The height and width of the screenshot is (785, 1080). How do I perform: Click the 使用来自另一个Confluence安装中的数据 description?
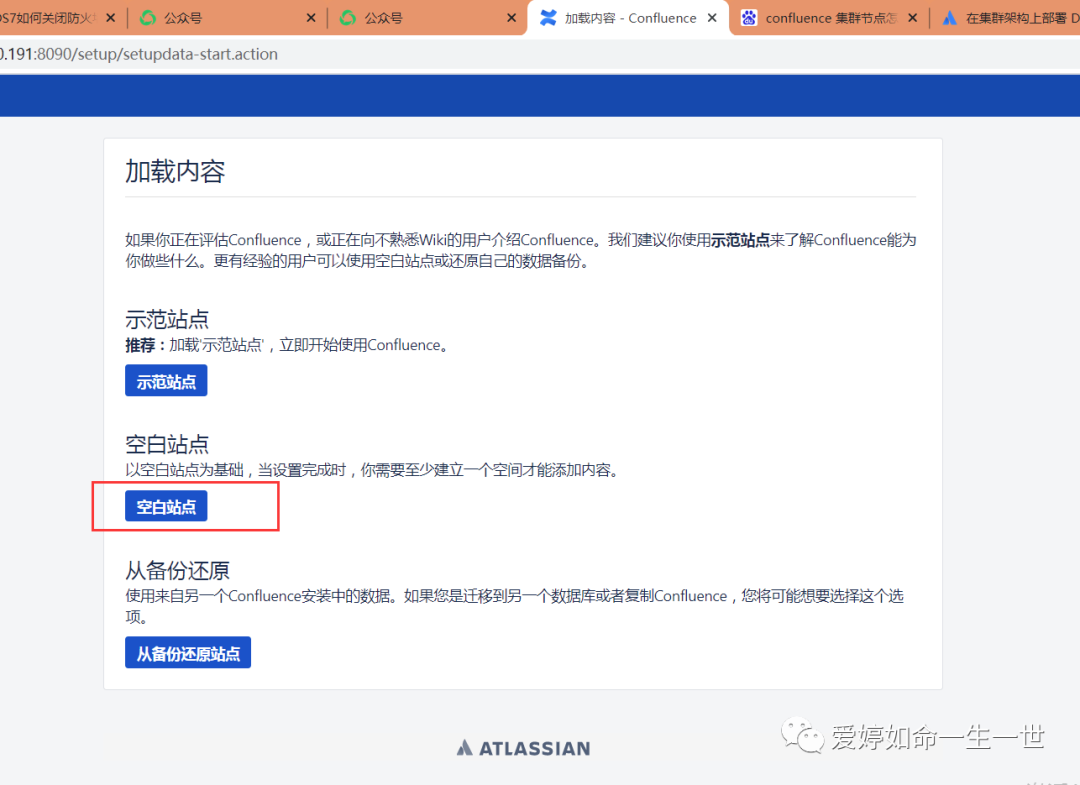[x=515, y=606]
